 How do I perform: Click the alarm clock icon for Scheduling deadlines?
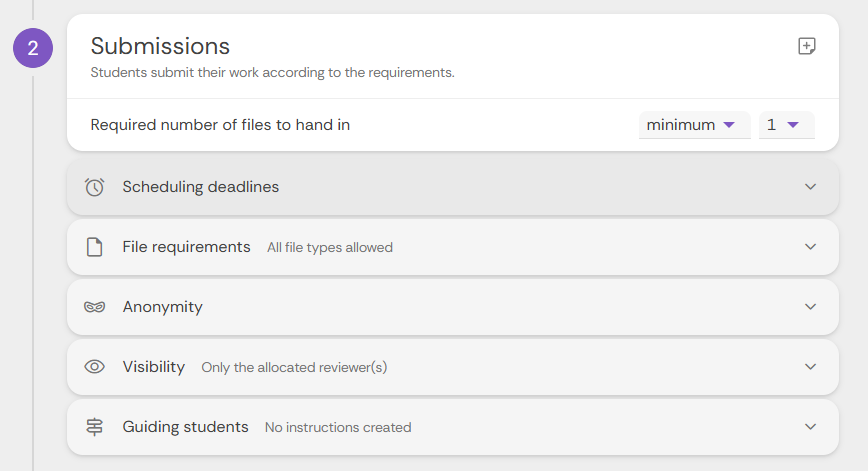click(x=95, y=187)
